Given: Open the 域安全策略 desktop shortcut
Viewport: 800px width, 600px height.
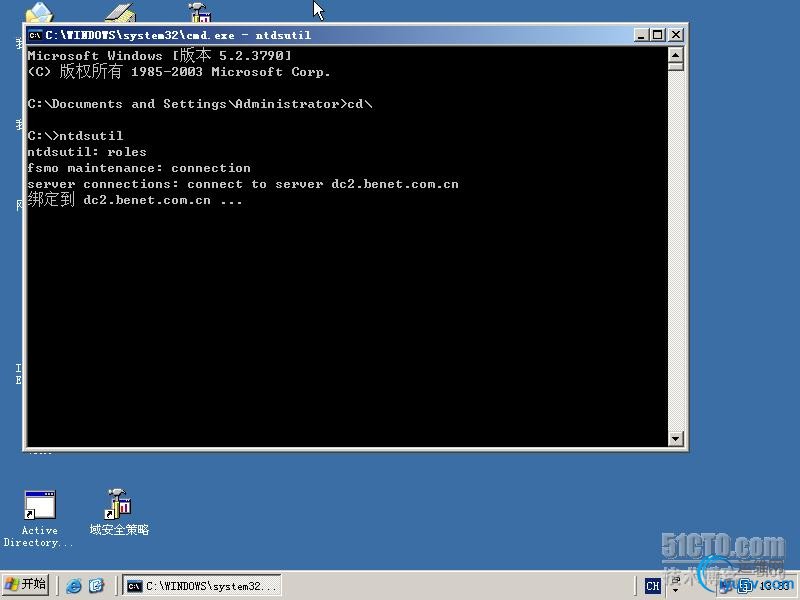Looking at the screenshot, I should [x=118, y=513].
